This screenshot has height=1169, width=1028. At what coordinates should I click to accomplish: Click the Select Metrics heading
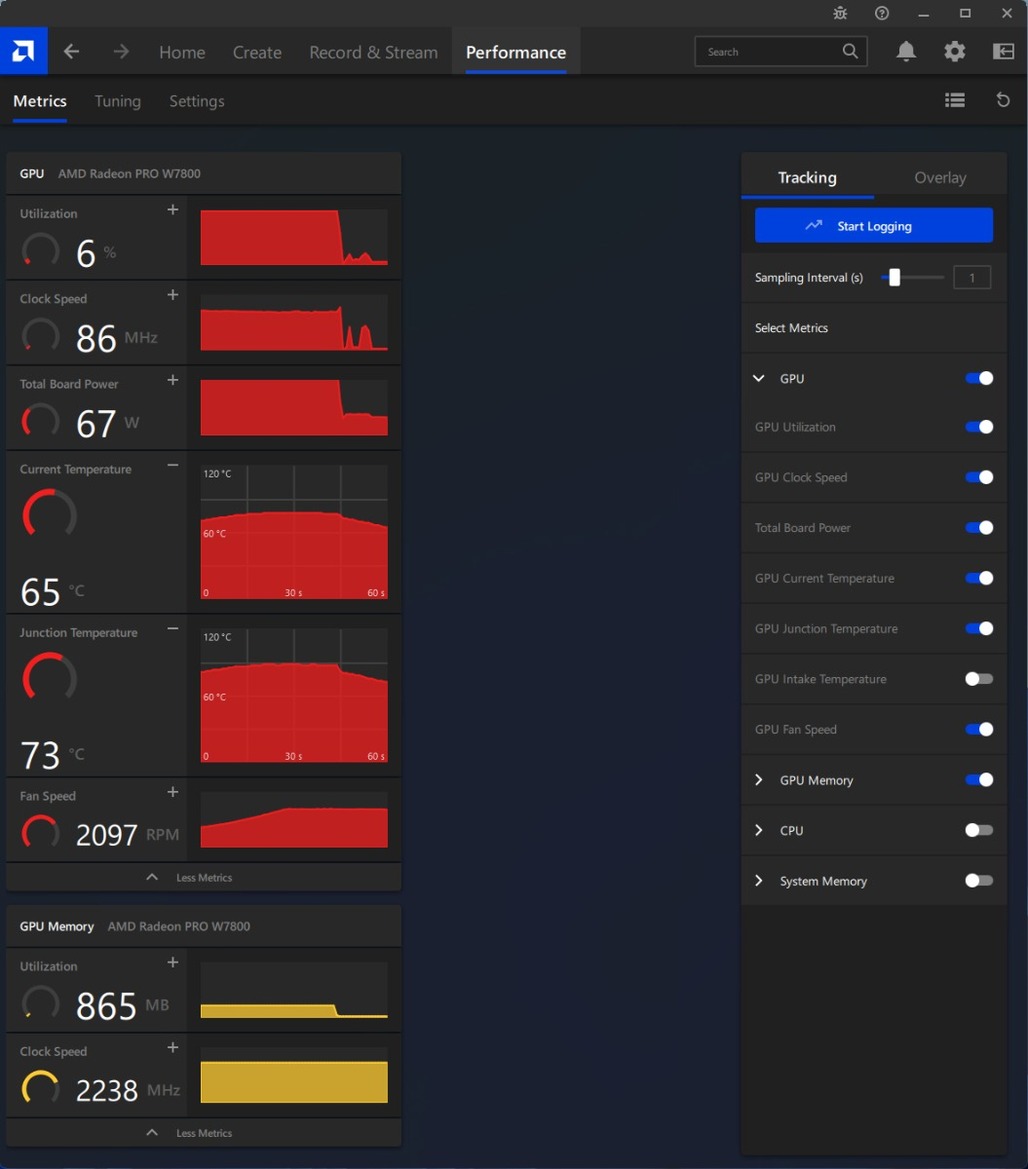[x=791, y=328]
